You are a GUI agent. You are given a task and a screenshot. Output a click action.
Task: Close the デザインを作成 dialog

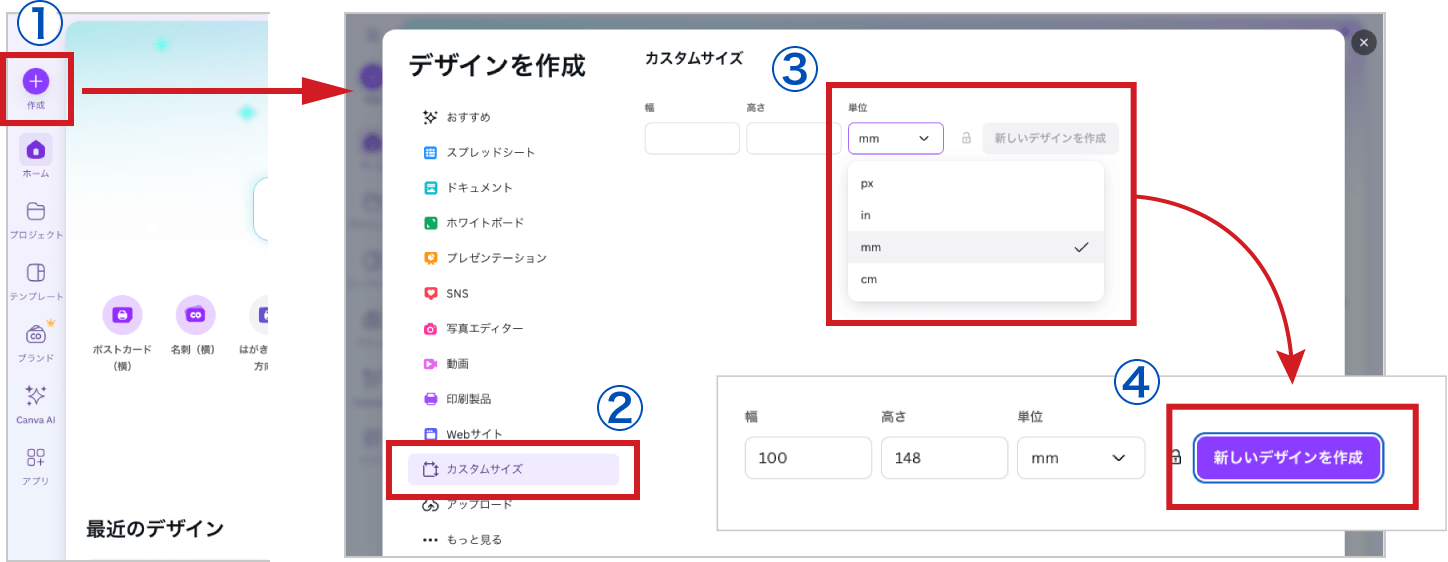[1364, 42]
